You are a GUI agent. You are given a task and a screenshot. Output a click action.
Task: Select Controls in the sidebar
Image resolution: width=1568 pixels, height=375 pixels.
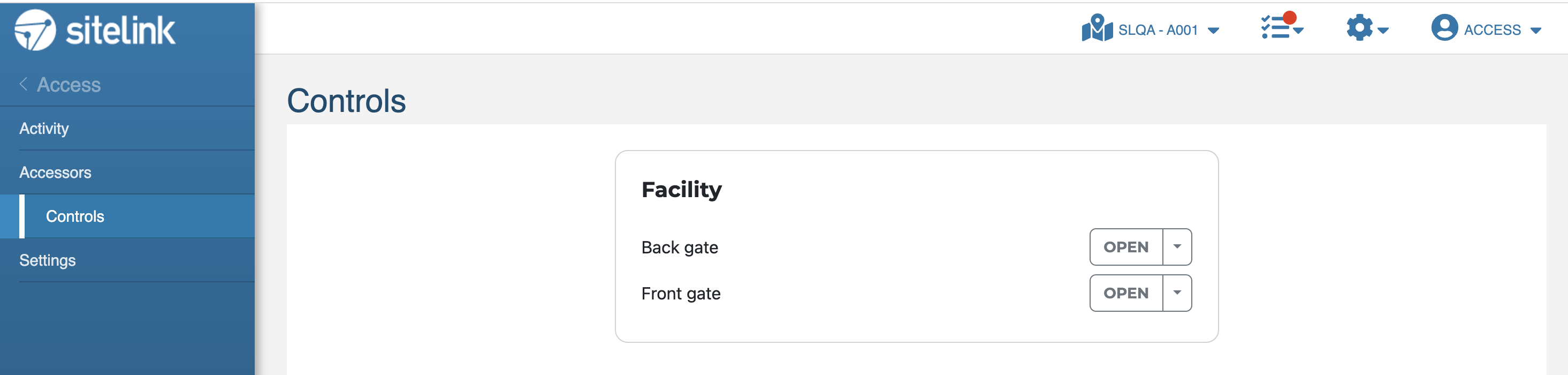[127, 216]
